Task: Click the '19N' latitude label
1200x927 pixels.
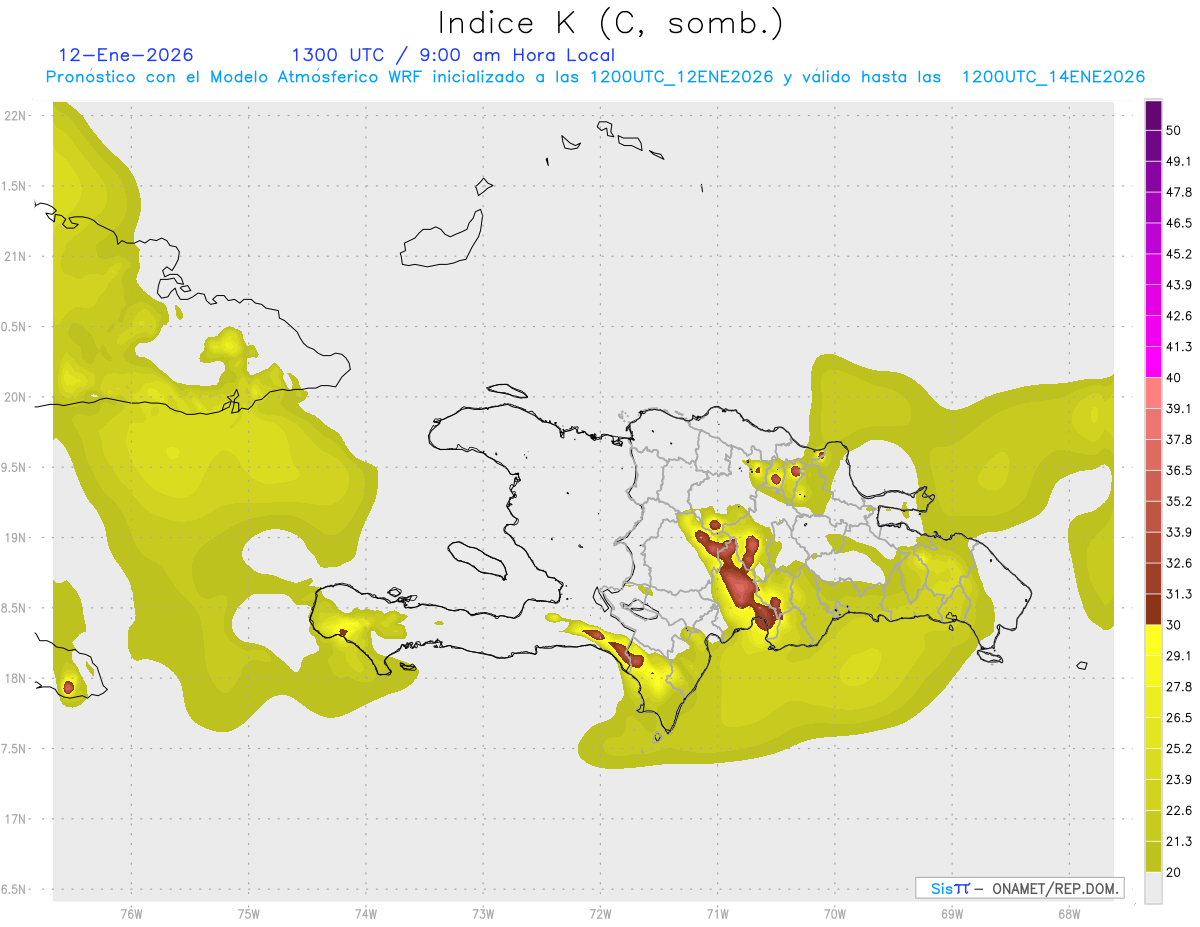Action: [x=15, y=538]
